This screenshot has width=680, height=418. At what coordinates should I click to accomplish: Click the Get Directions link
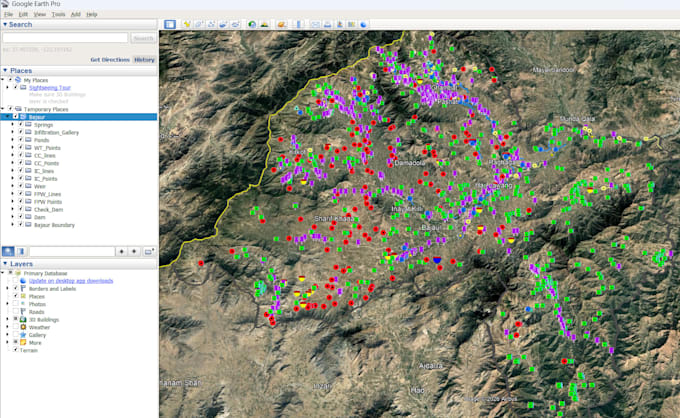[110, 59]
